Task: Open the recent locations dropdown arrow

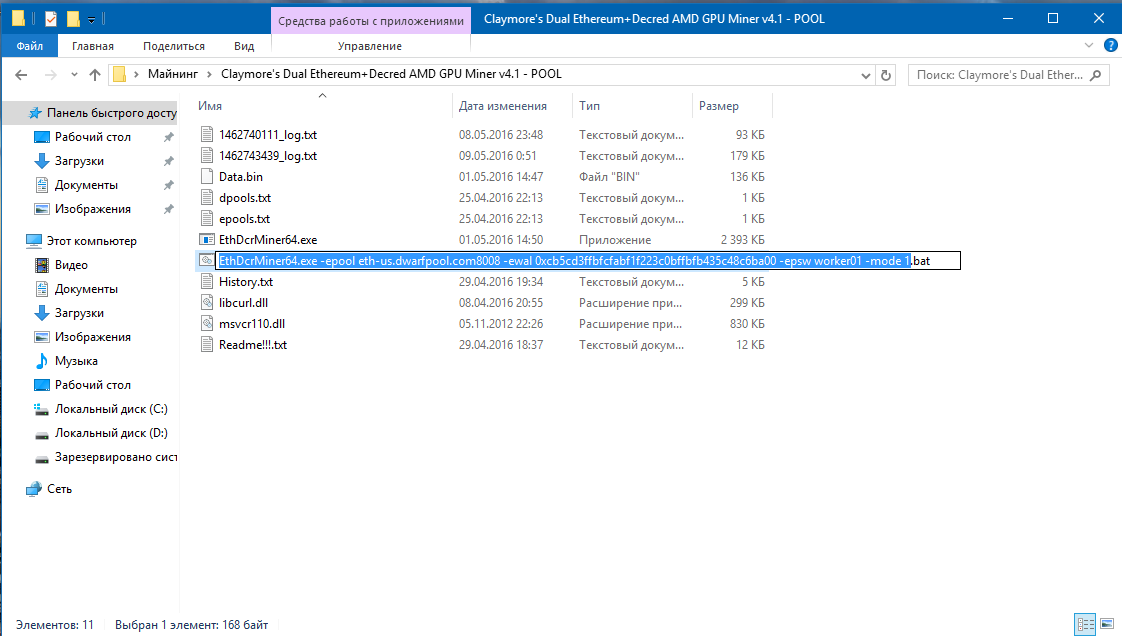Action: 74,74
